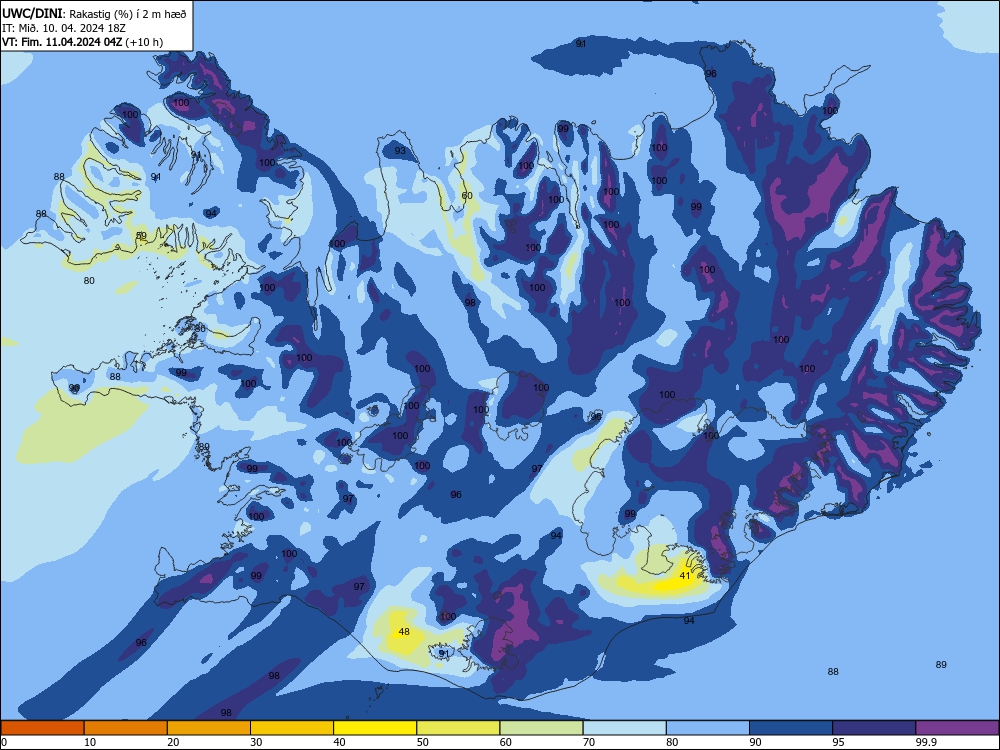Click the '41' humidity value on the map
This screenshot has width=1000, height=750.
coord(685,575)
